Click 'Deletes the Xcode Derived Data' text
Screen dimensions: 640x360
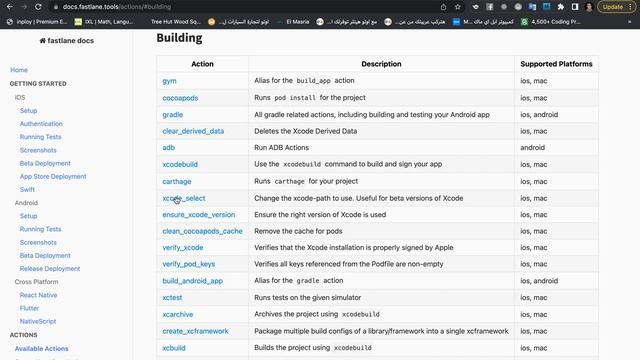[x=306, y=131]
